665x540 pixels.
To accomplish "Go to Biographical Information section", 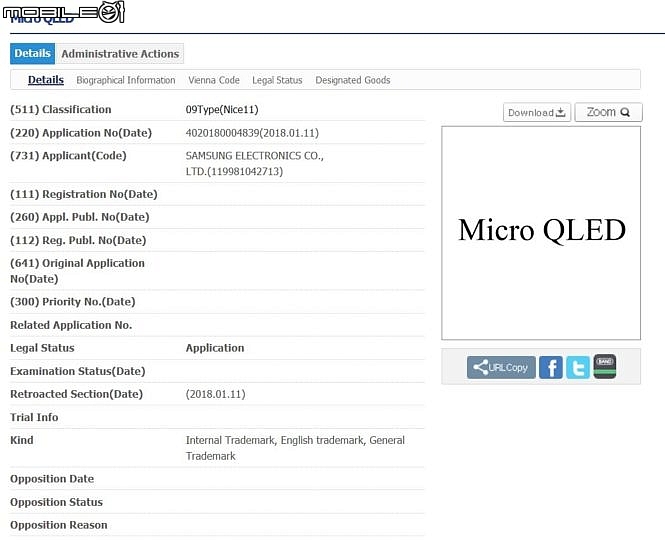I will pos(126,80).
